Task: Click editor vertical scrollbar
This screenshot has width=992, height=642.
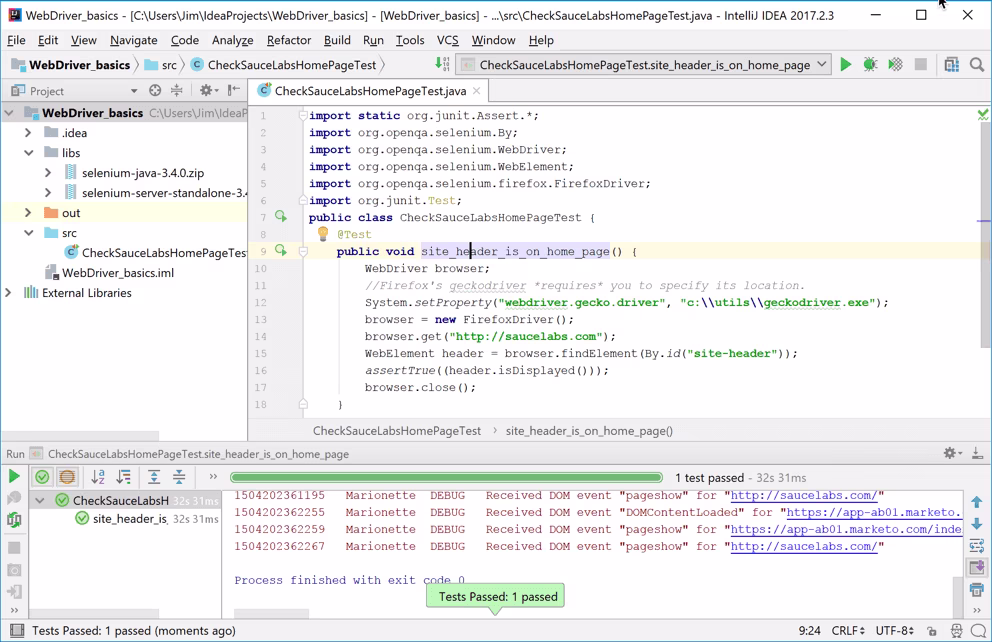Action: (984, 234)
